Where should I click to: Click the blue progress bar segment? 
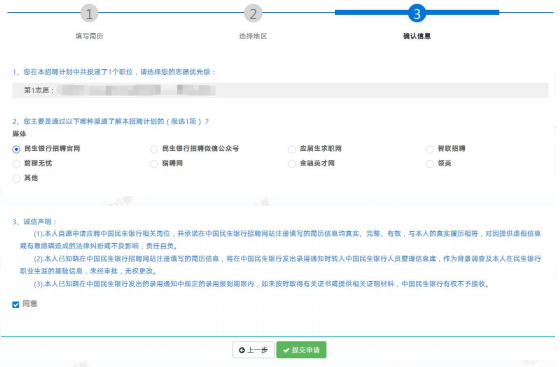coord(417,12)
